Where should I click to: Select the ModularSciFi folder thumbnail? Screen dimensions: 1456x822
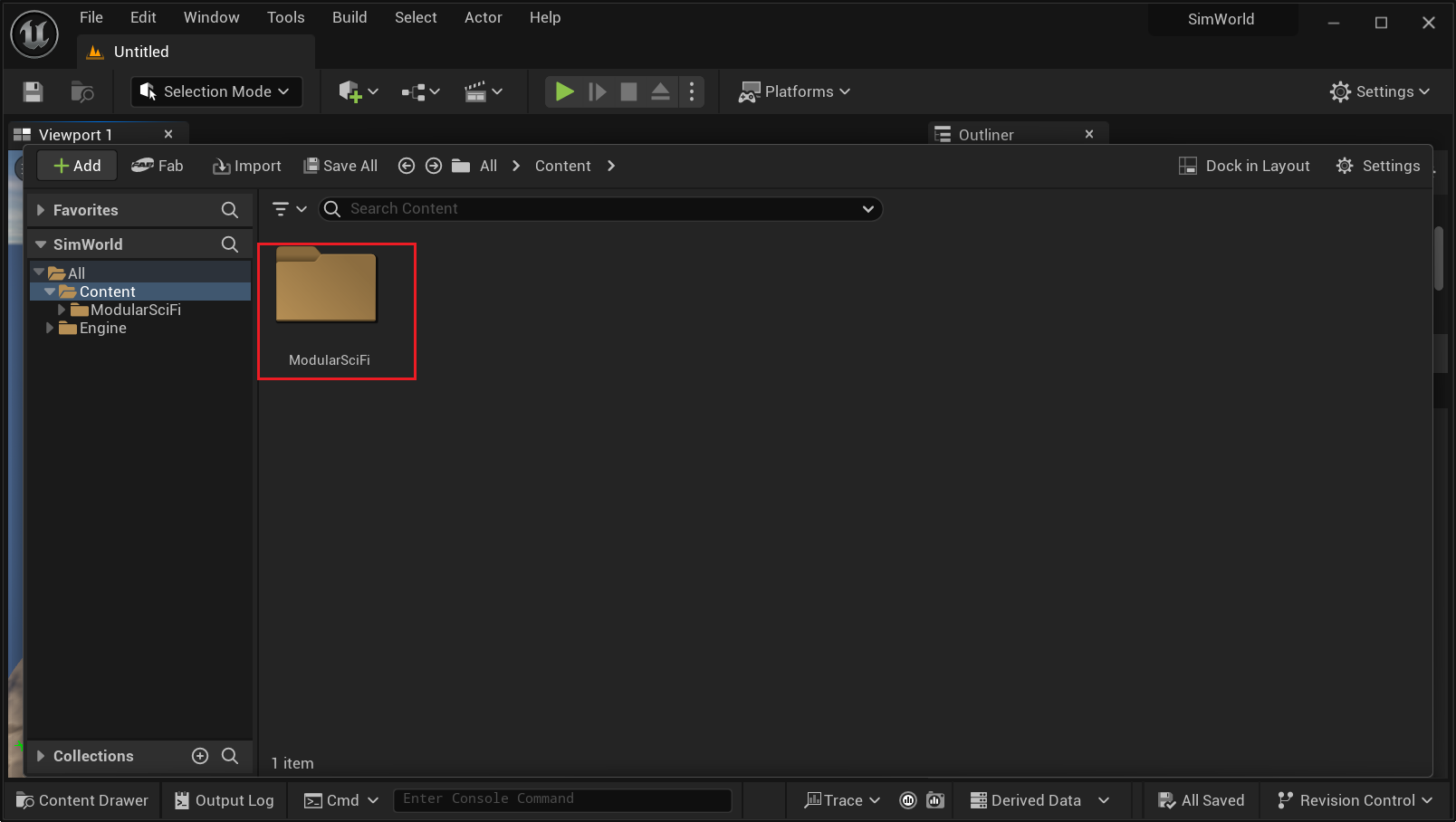pos(327,290)
